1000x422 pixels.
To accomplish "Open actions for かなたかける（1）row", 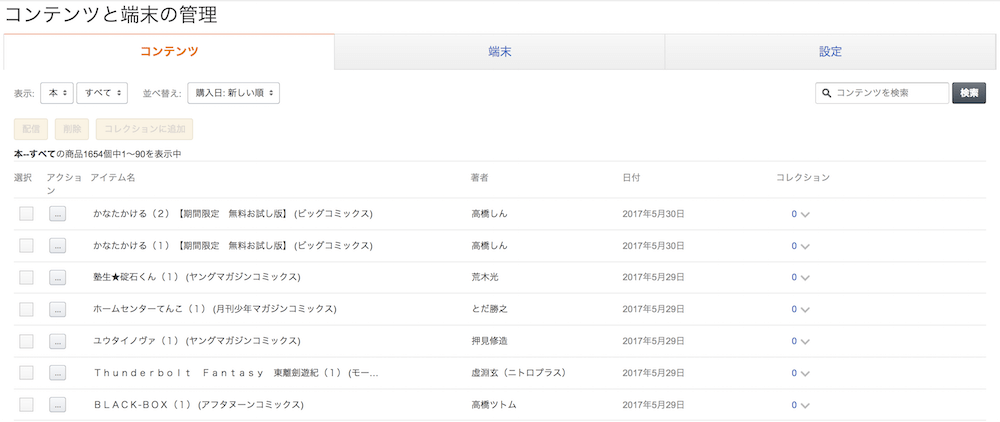I will click(57, 245).
